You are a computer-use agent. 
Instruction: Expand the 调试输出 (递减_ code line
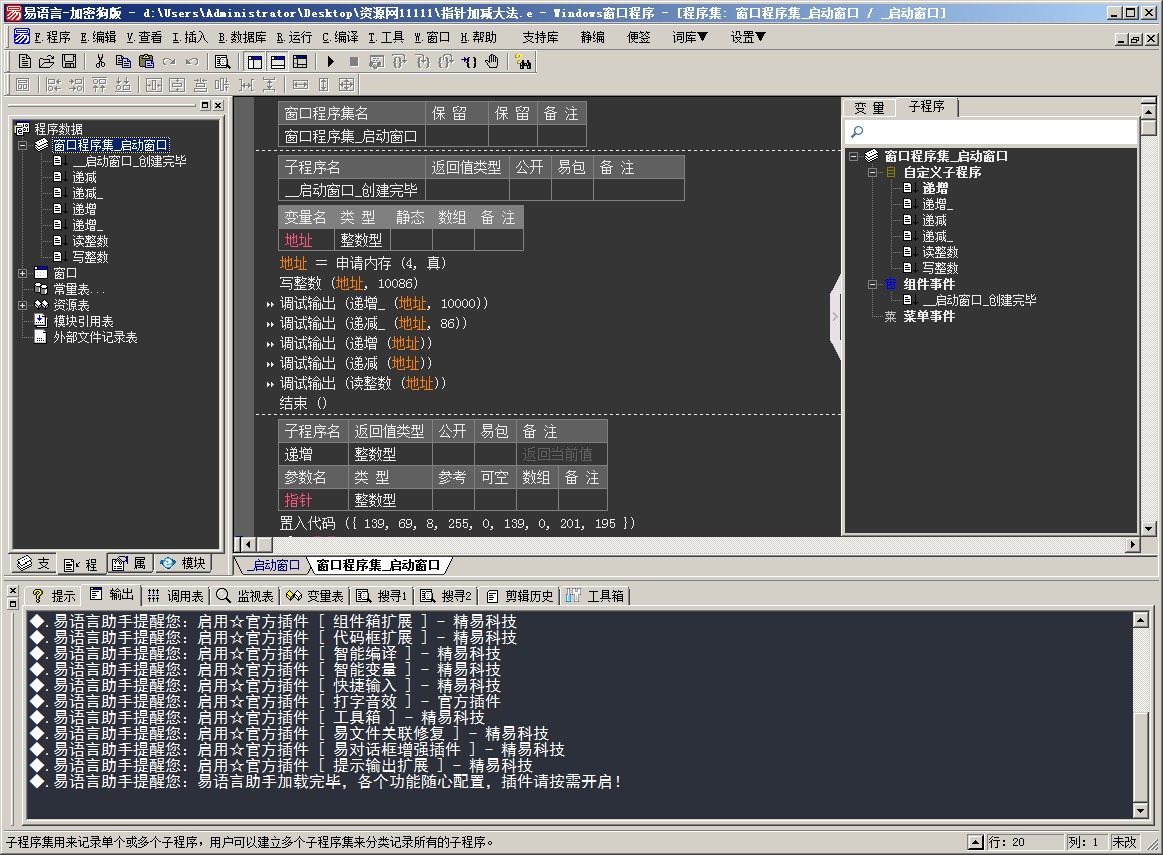pos(270,324)
